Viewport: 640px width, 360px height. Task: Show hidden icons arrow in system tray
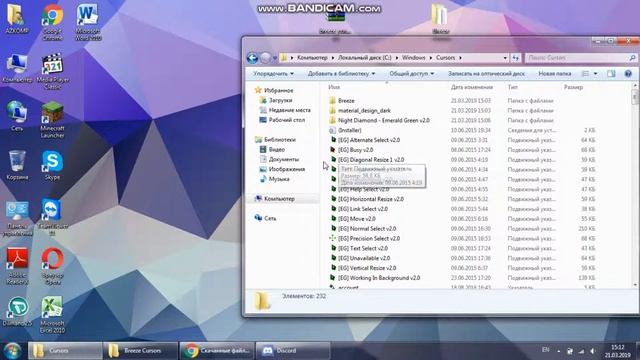tap(558, 351)
